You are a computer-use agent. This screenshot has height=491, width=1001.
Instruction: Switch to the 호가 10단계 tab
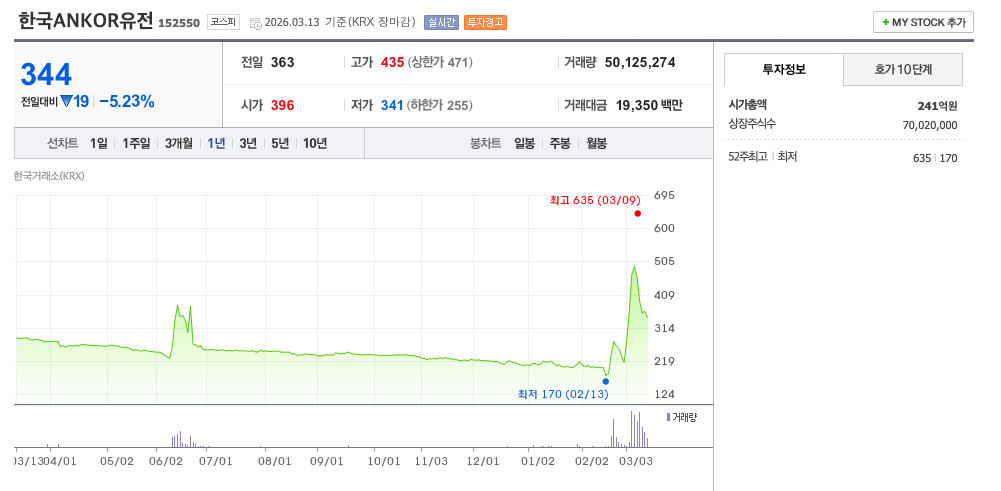point(903,70)
